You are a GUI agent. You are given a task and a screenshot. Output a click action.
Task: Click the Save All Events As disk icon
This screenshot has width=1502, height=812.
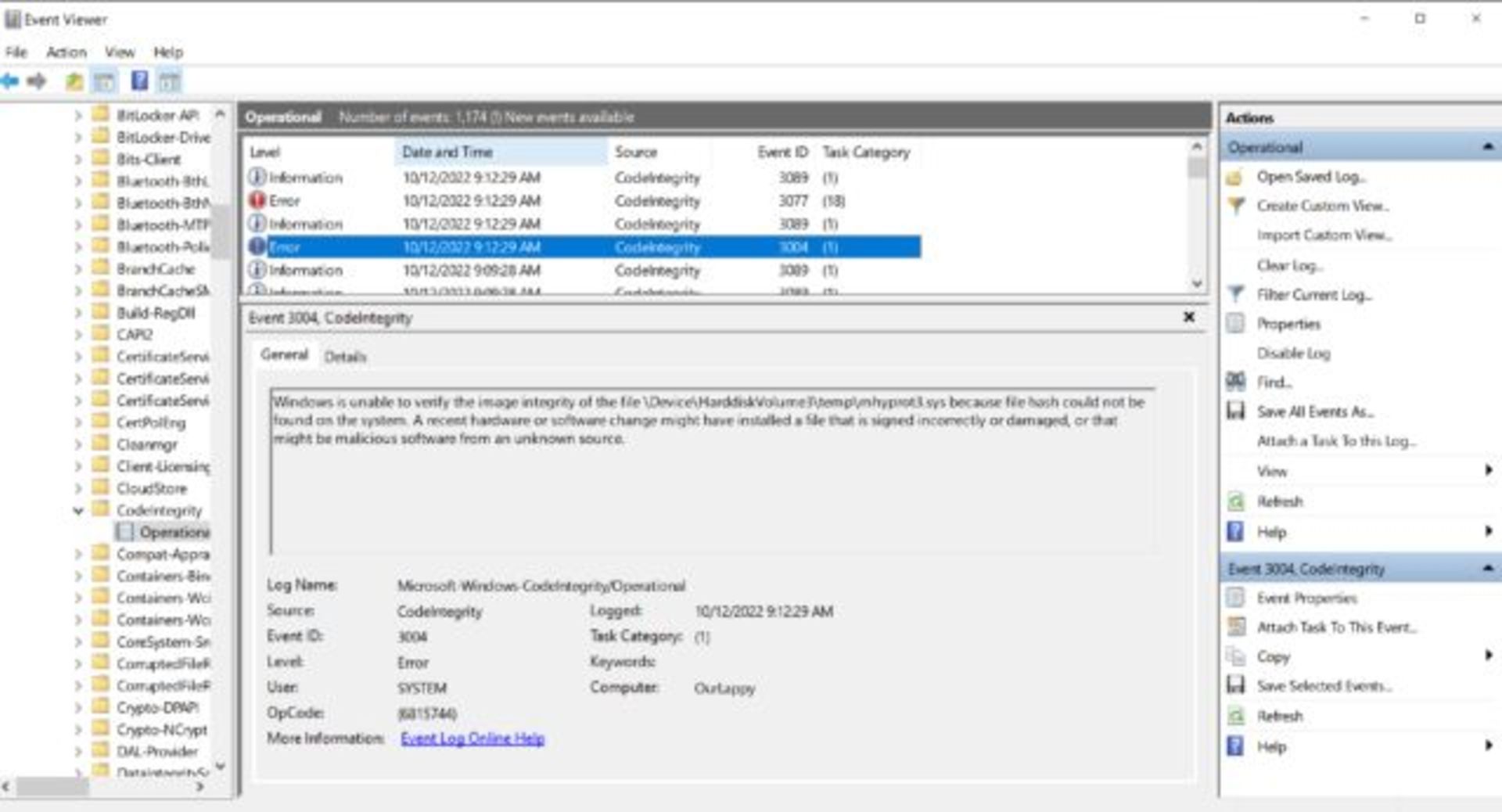coord(1235,411)
